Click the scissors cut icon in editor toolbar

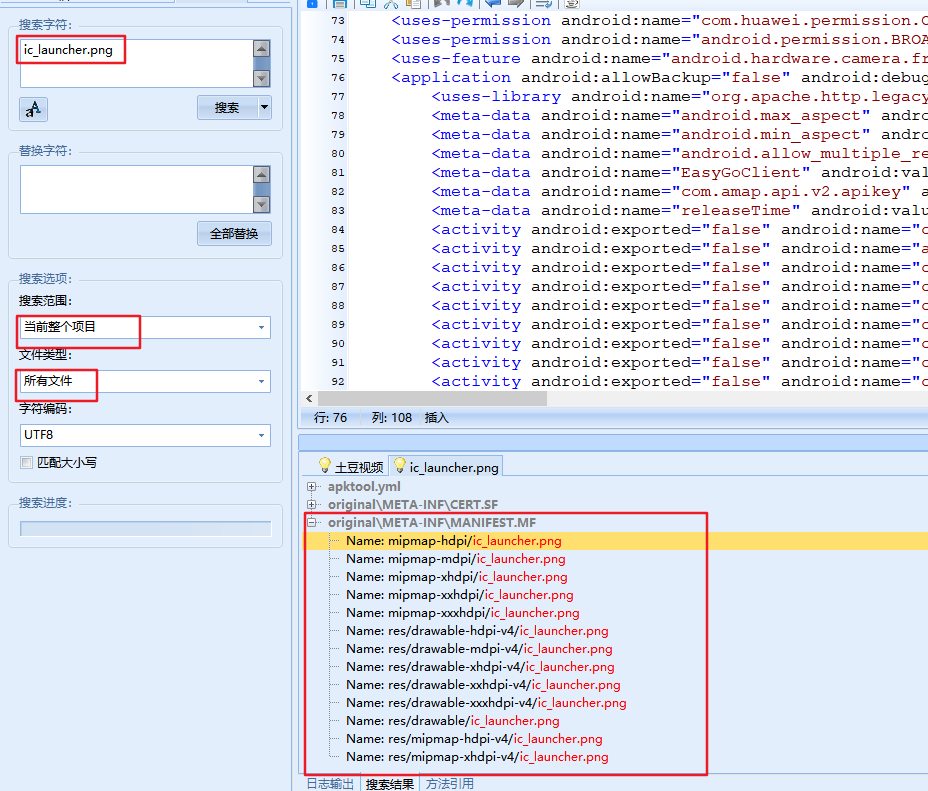391,4
